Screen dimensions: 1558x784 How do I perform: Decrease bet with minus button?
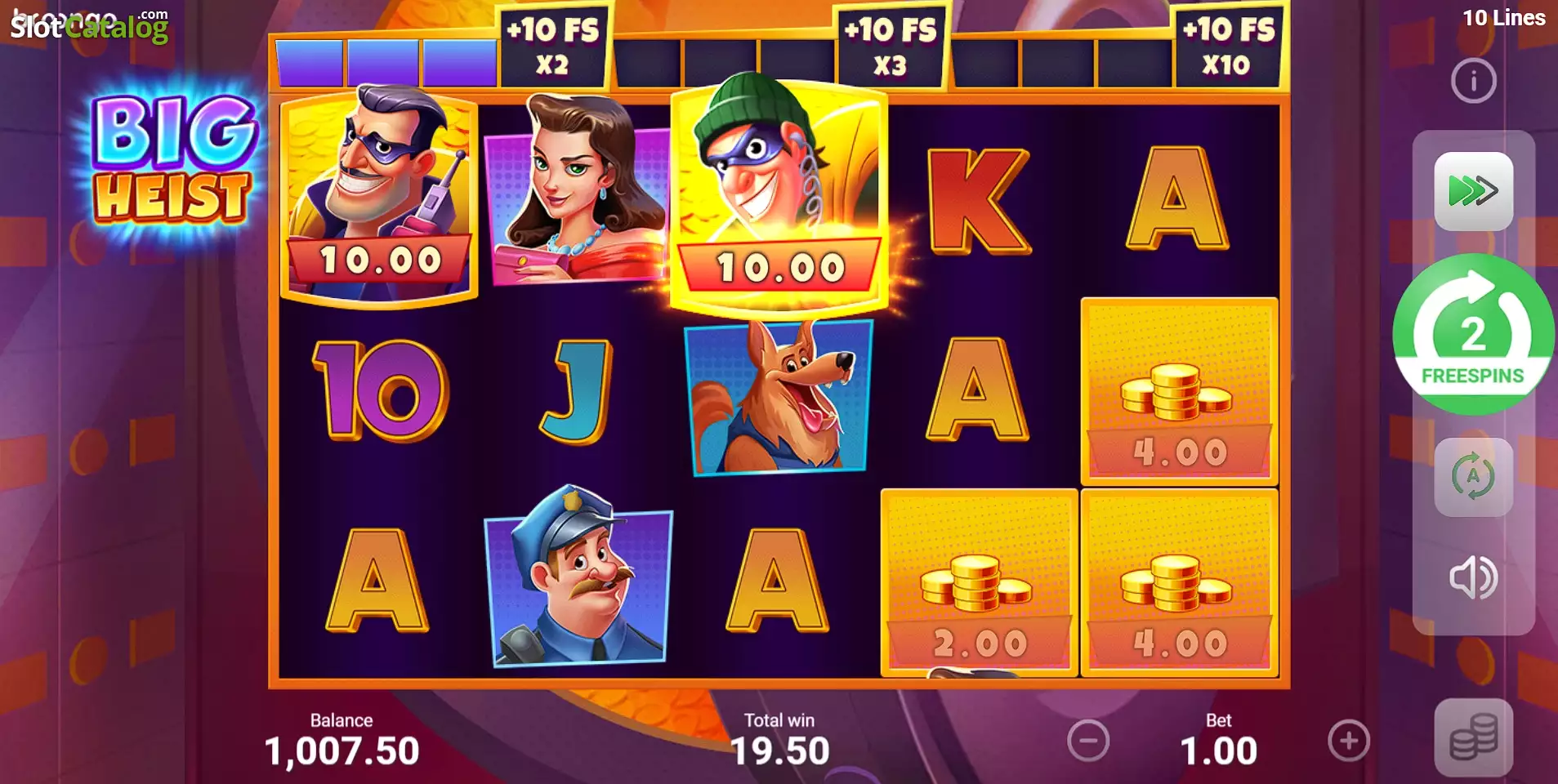pyautogui.click(x=1088, y=741)
